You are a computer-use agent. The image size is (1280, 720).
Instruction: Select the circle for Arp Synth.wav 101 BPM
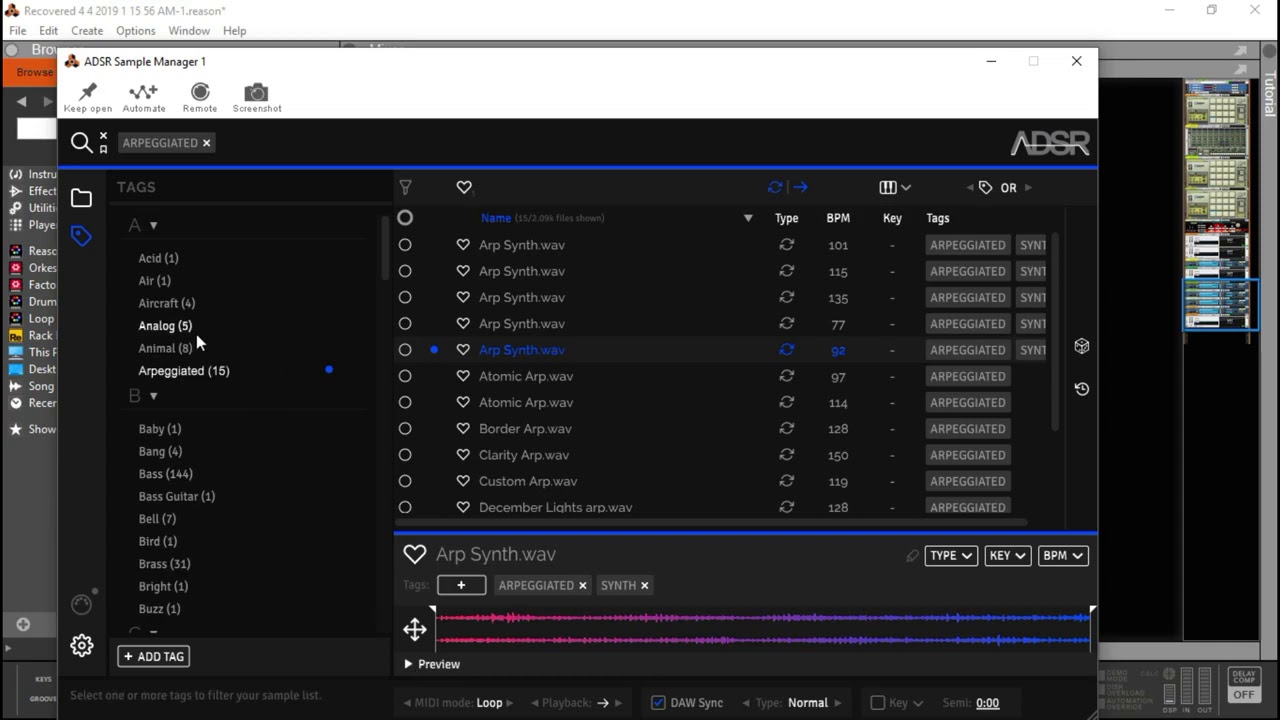(405, 245)
